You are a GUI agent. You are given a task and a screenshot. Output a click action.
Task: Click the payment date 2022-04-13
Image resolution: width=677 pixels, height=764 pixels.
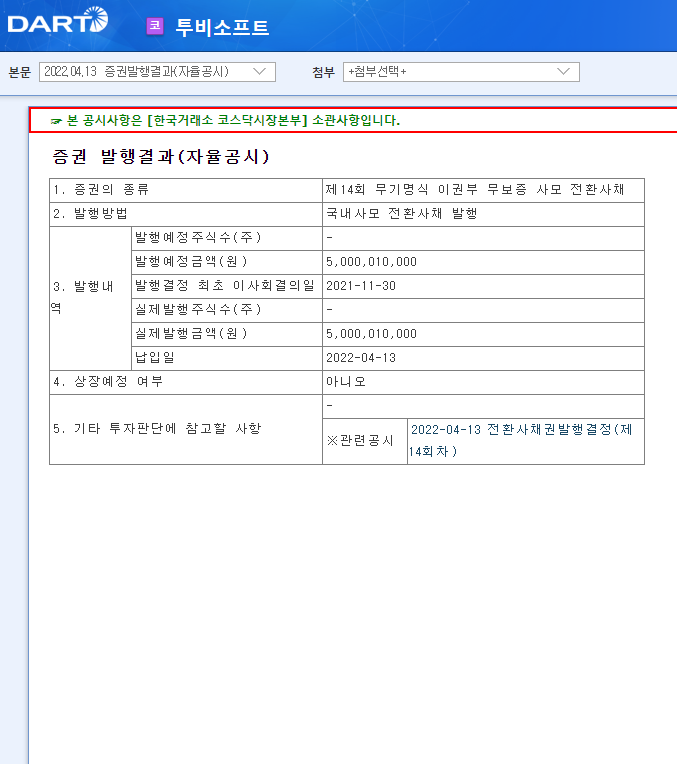coord(361,358)
